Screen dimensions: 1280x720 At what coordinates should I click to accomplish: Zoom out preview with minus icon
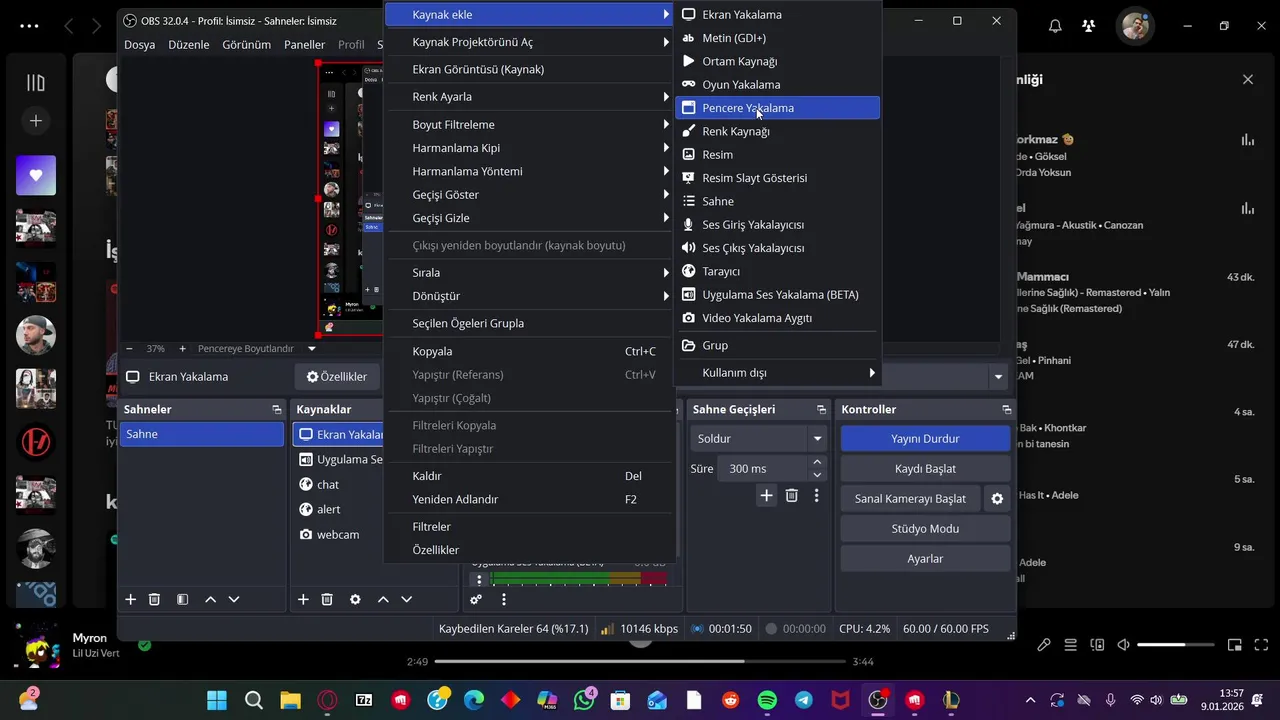[129, 349]
